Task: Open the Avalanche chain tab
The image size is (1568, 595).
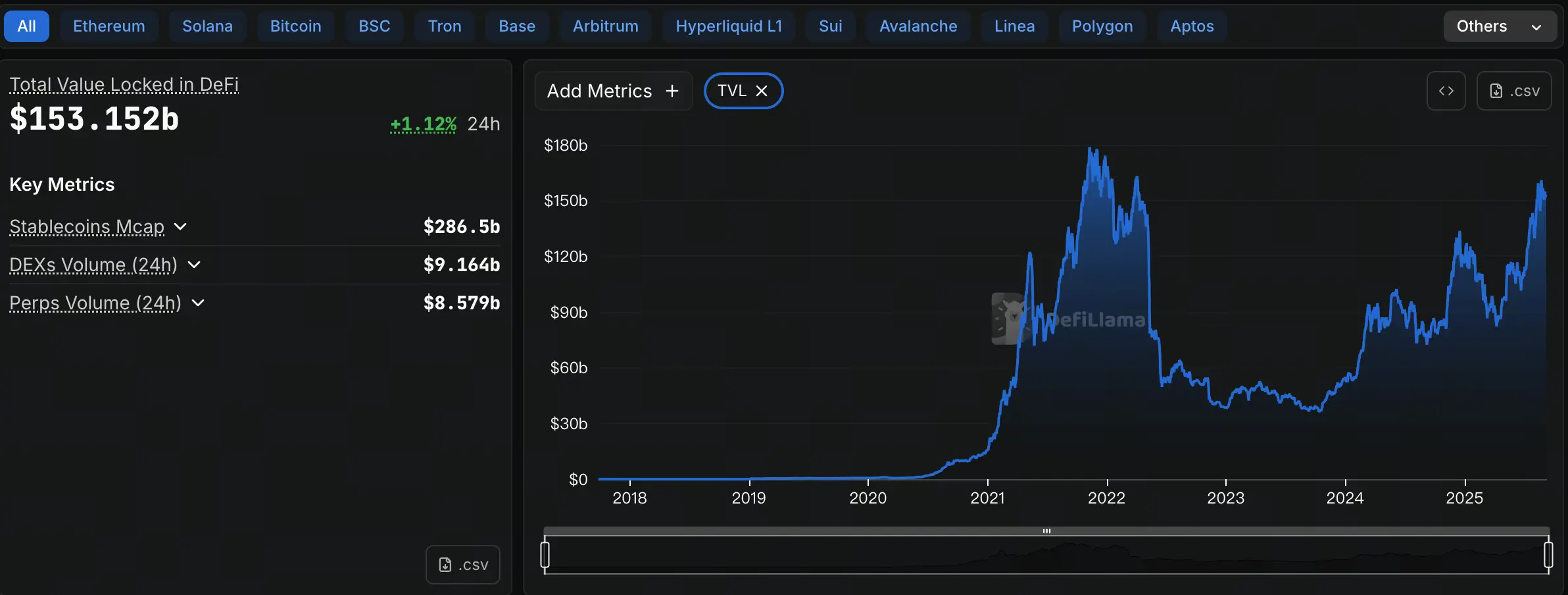Action: (918, 26)
